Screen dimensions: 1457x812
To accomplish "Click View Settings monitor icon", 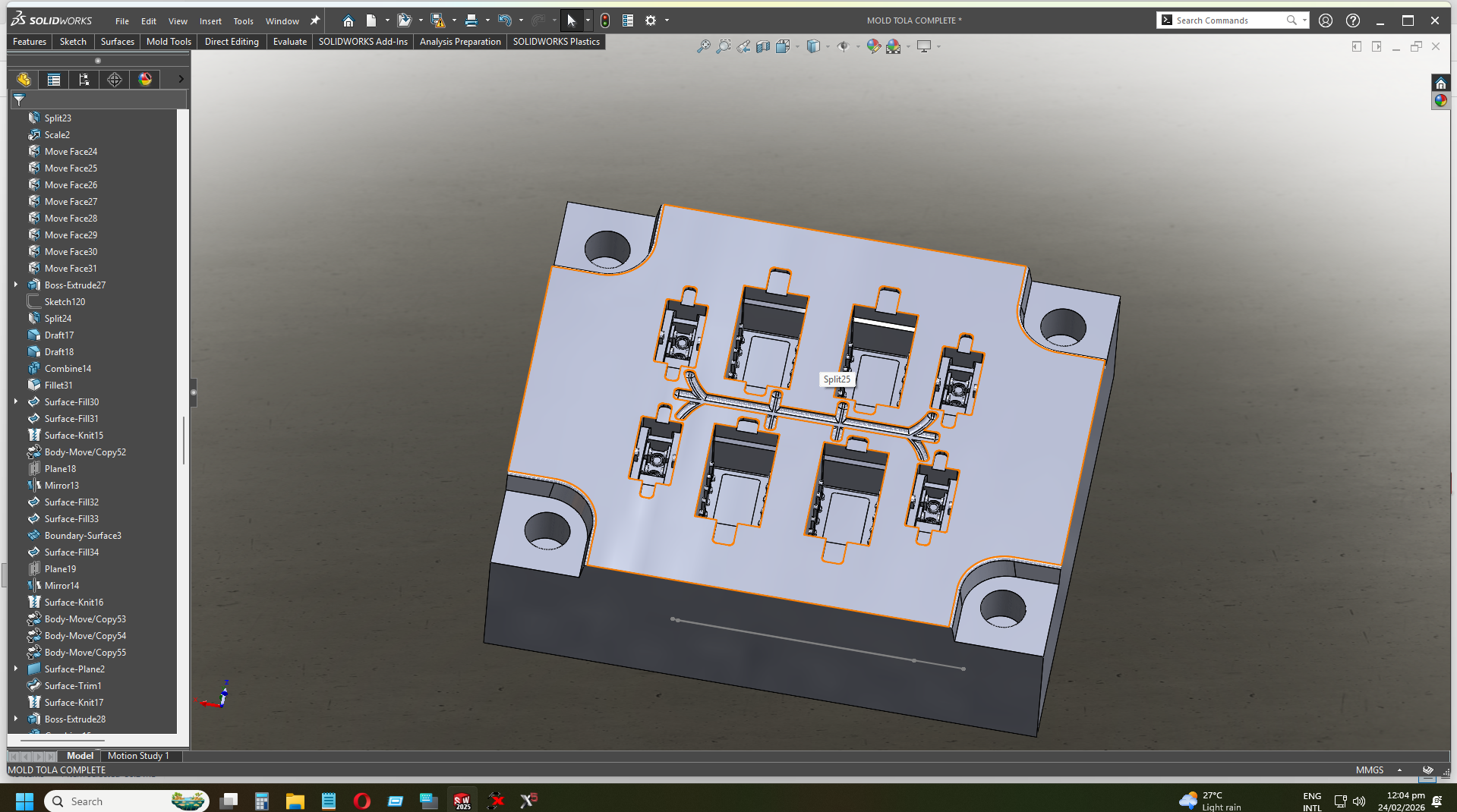I will (924, 46).
